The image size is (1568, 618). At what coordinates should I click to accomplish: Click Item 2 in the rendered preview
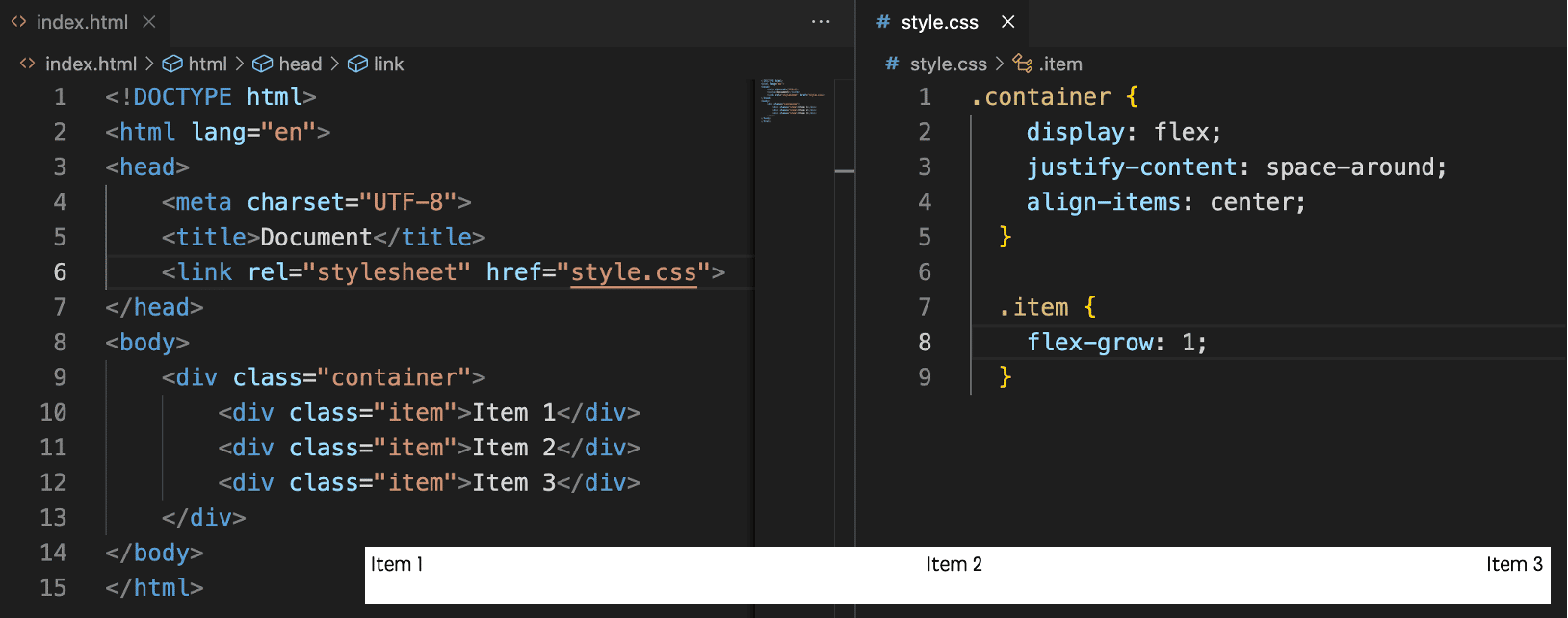(x=954, y=564)
